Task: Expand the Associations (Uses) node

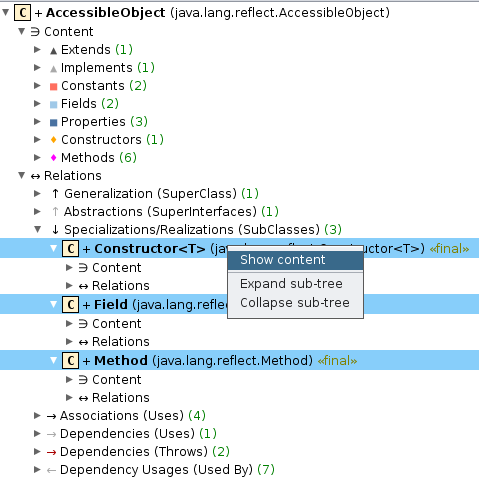Action: coord(37,415)
